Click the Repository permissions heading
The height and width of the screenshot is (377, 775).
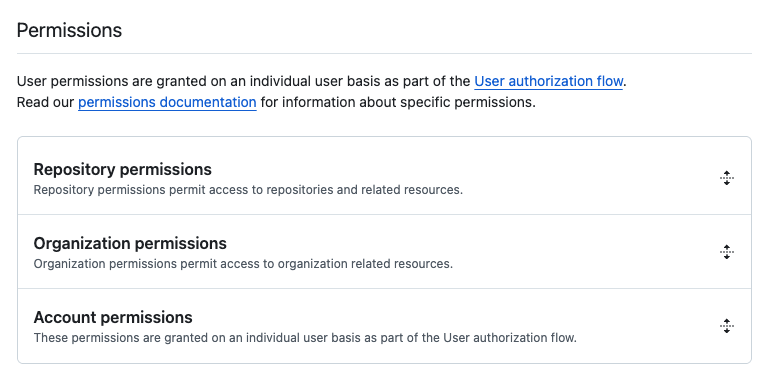pos(123,169)
